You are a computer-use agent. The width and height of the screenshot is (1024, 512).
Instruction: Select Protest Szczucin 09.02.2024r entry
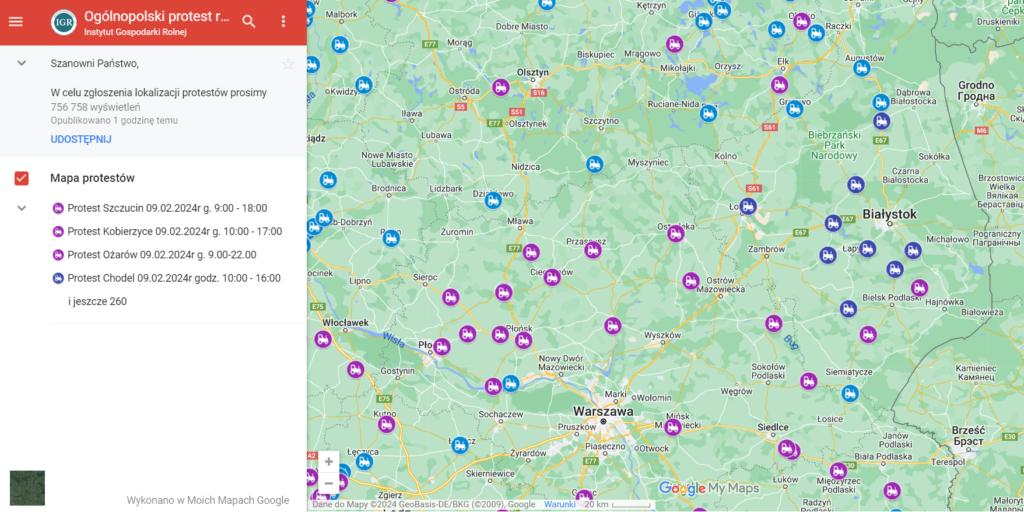pos(166,208)
